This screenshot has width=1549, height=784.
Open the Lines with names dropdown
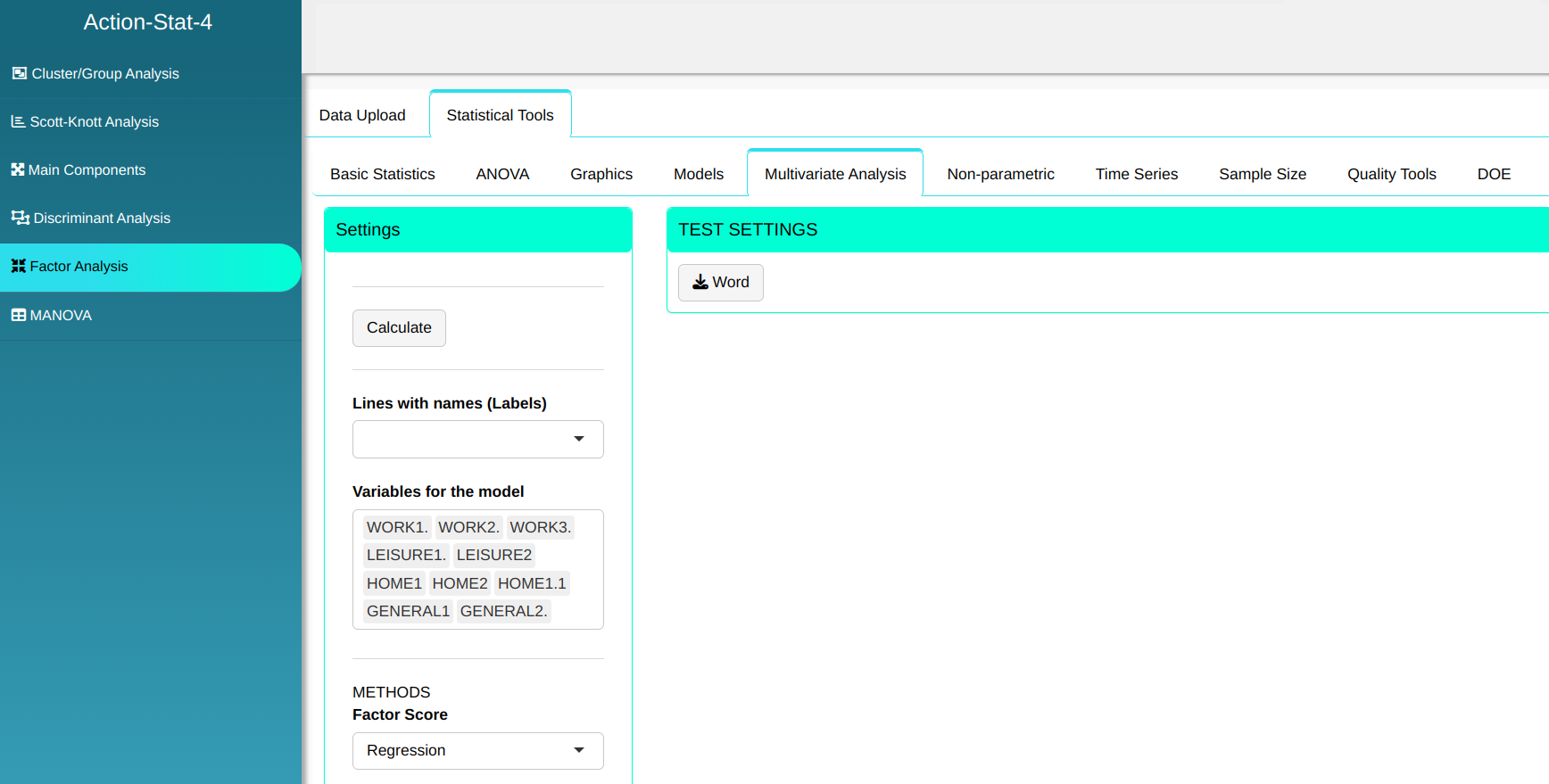(x=477, y=439)
